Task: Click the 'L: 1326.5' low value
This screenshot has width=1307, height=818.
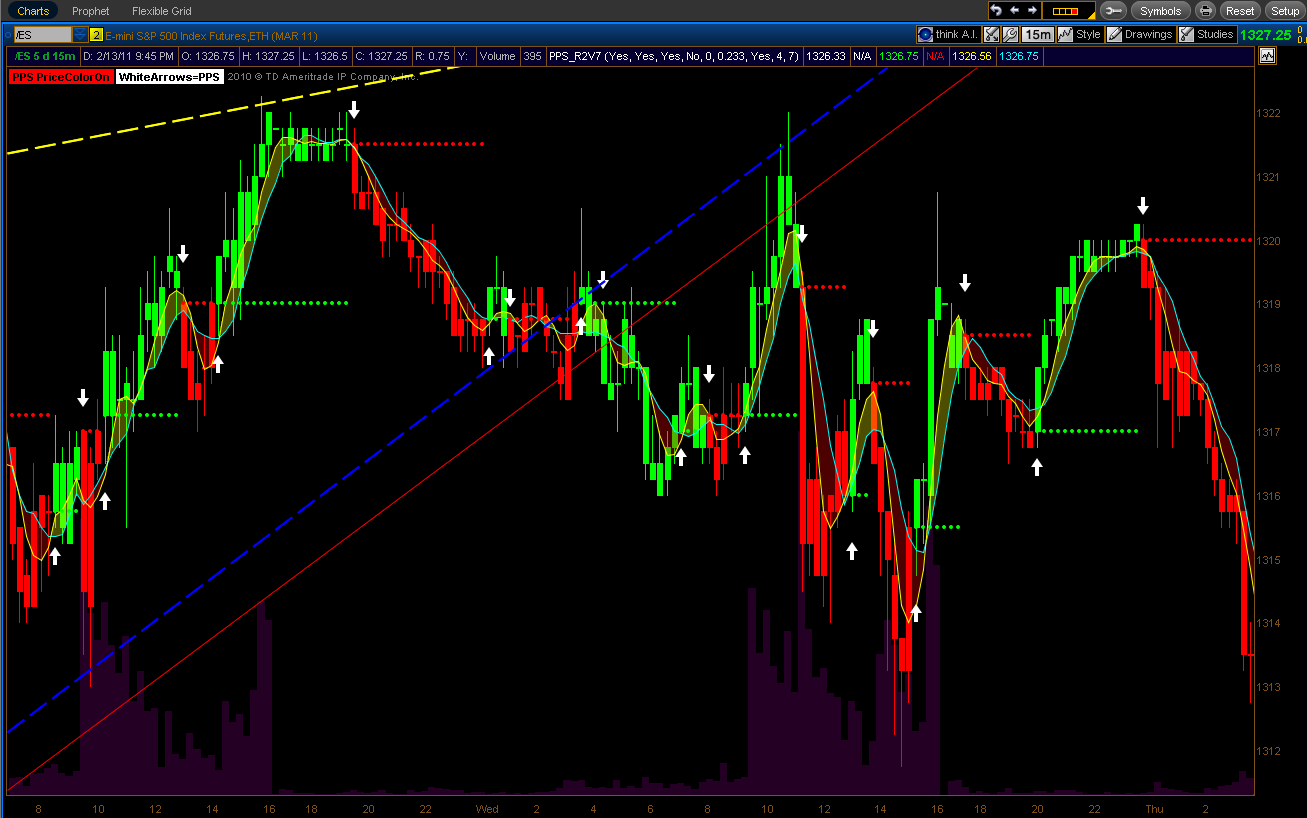Action: click(325, 57)
